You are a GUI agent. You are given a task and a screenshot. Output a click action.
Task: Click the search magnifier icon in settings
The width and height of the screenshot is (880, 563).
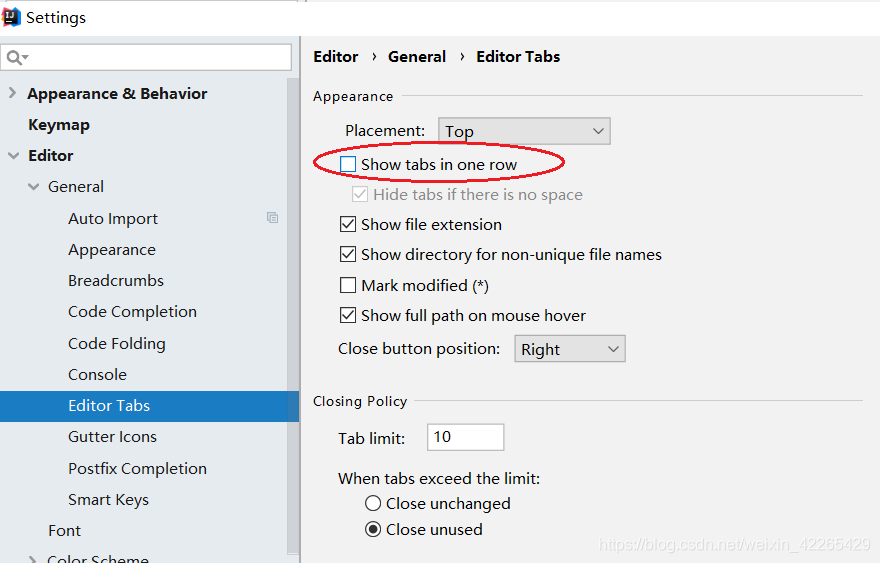coord(17,57)
